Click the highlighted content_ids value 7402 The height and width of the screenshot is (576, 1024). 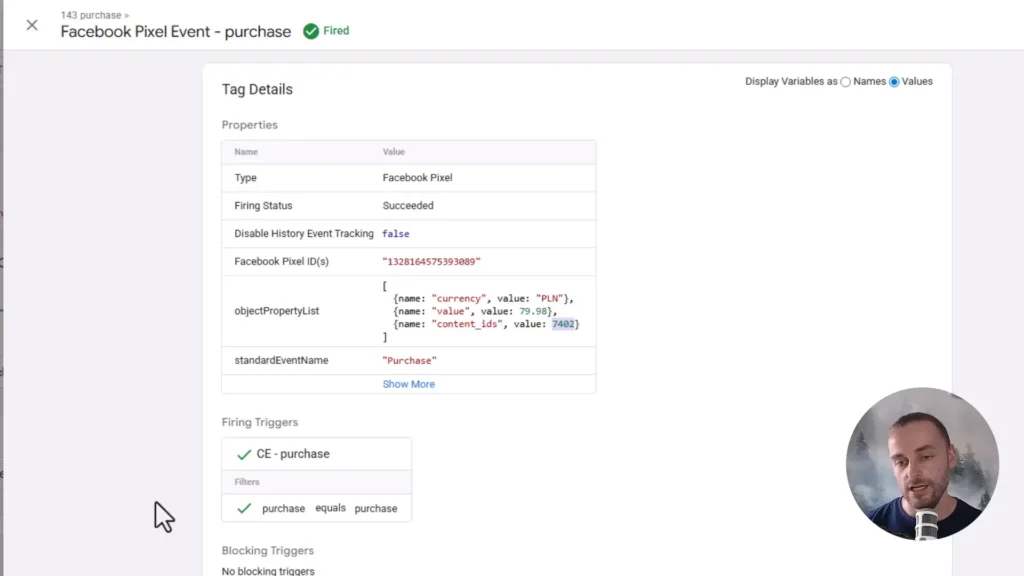point(563,324)
